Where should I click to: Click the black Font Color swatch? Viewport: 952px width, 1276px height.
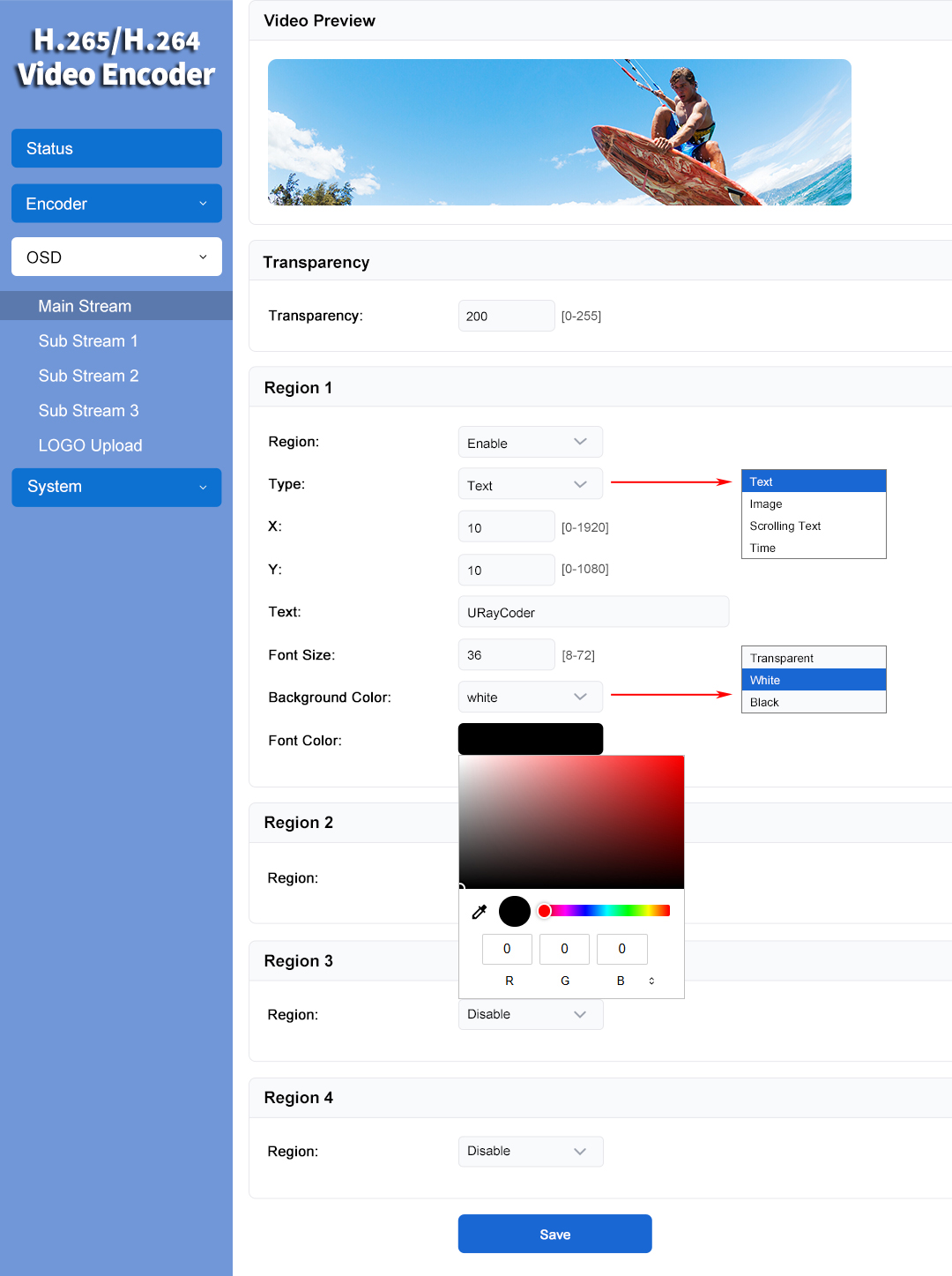(x=531, y=739)
